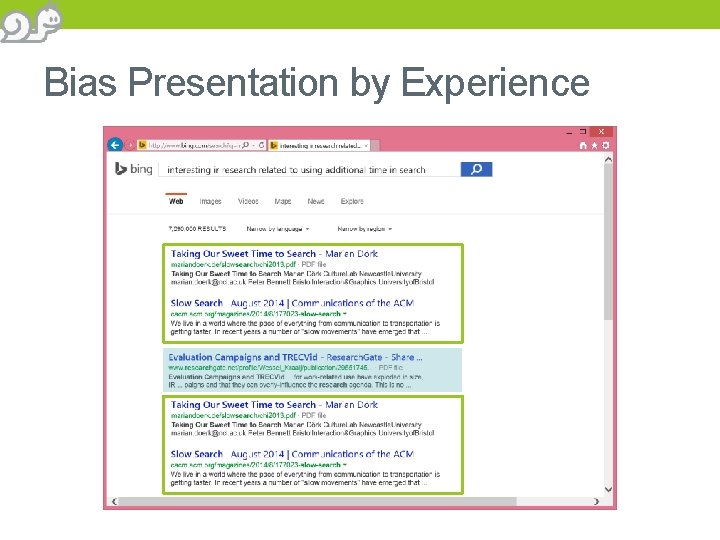
Task: Click the Bing search query field
Action: point(309,169)
